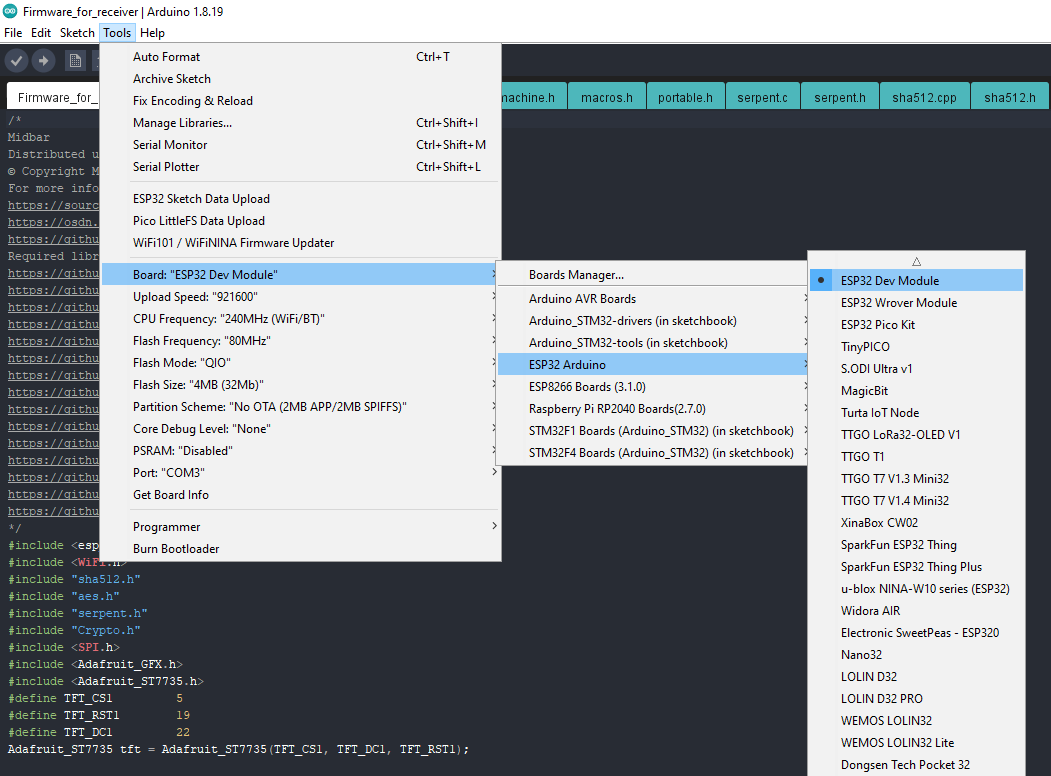Select the Nano32 board
Image resolution: width=1051 pixels, height=776 pixels.
(x=916, y=655)
